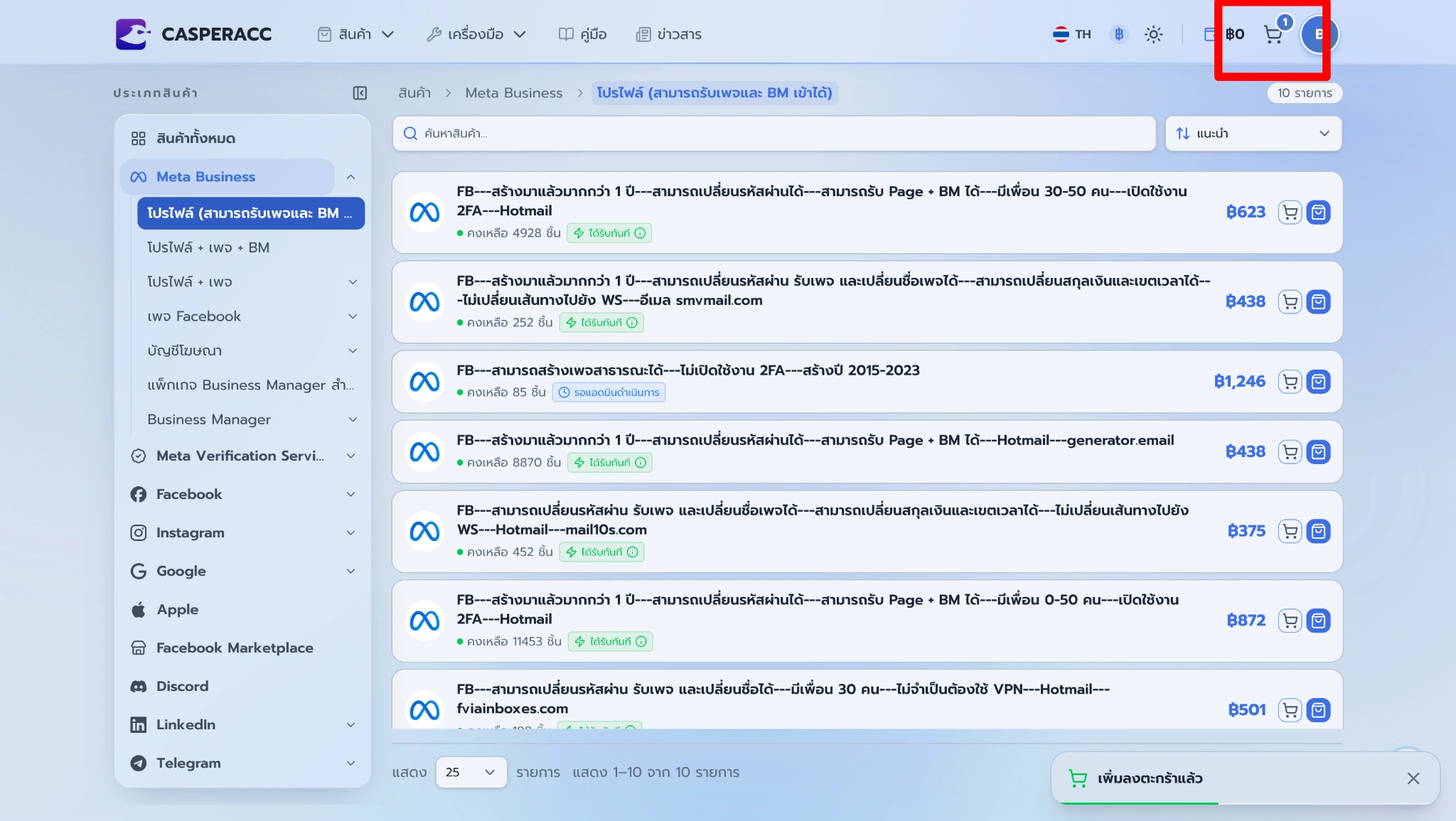Click the search magnifier icon
The image size is (1456, 821).
[410, 134]
